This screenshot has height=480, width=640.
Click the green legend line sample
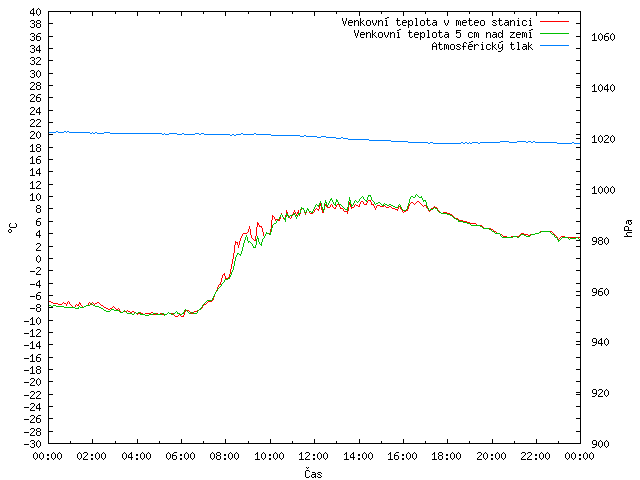pos(554,34)
